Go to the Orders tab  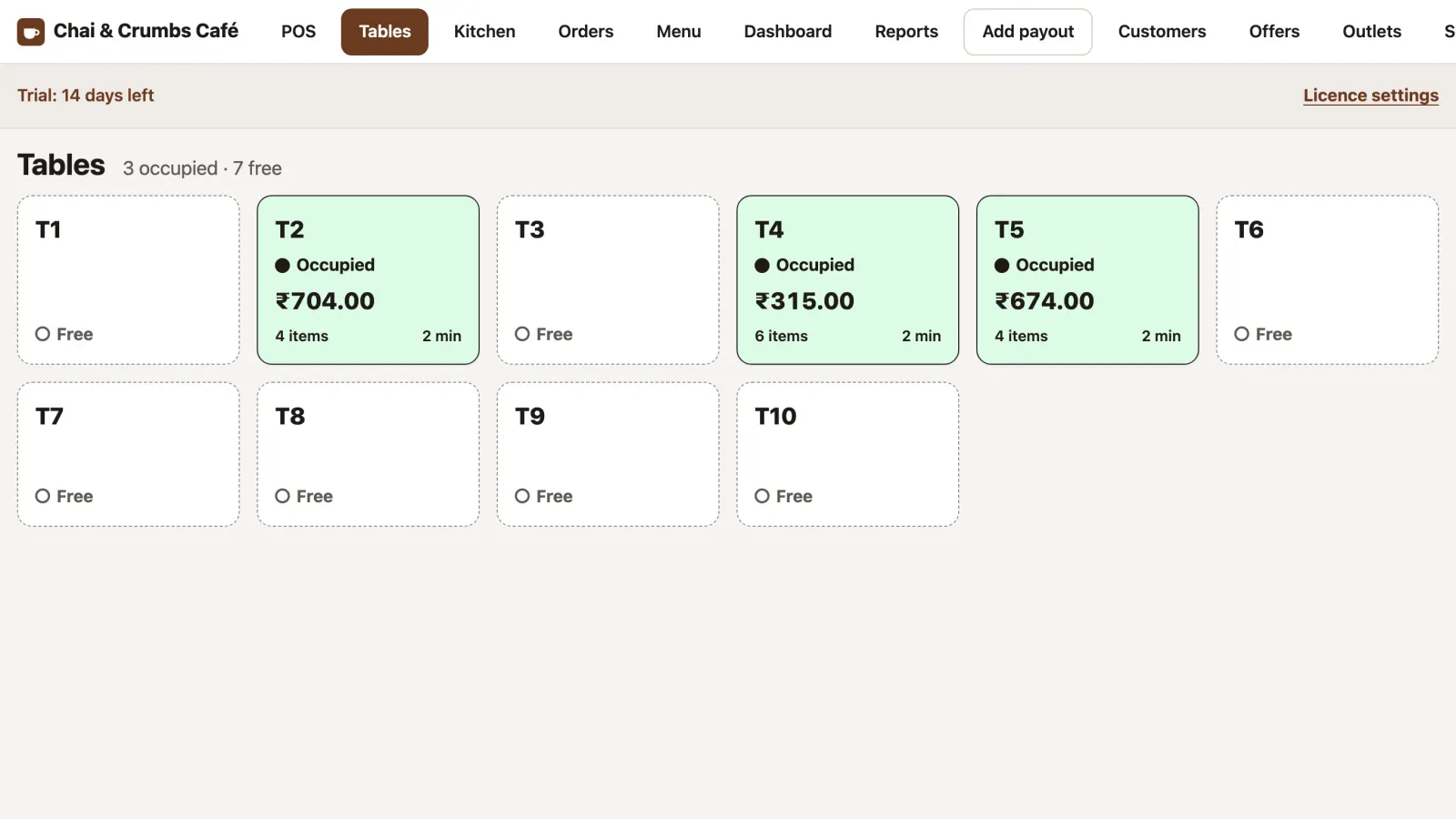click(x=586, y=32)
